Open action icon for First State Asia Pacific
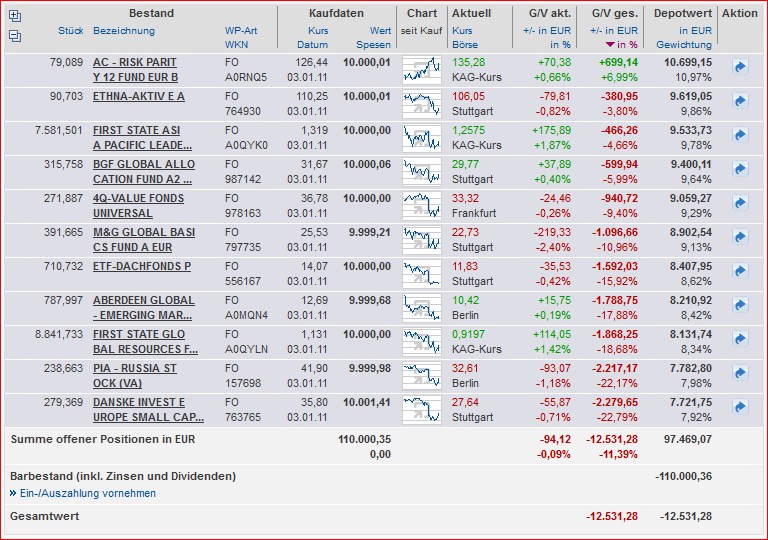Viewport: 768px width, 540px height. 740,135
